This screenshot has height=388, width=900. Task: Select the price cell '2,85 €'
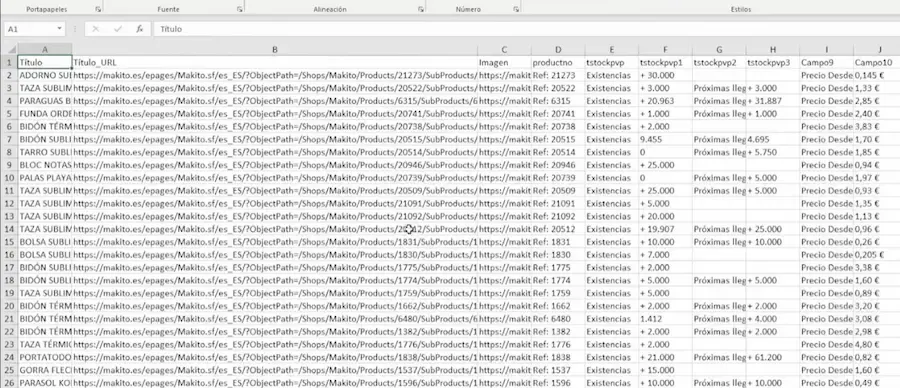point(876,101)
